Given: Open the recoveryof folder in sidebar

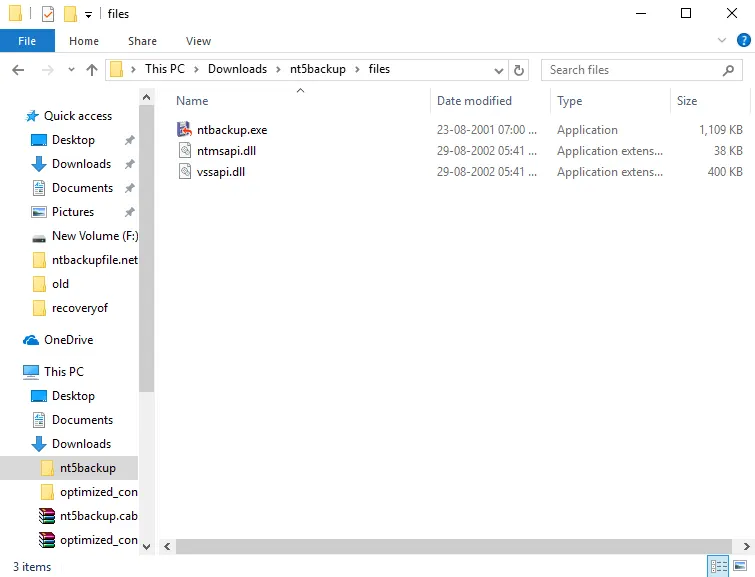Looking at the screenshot, I should pyautogui.click(x=79, y=308).
